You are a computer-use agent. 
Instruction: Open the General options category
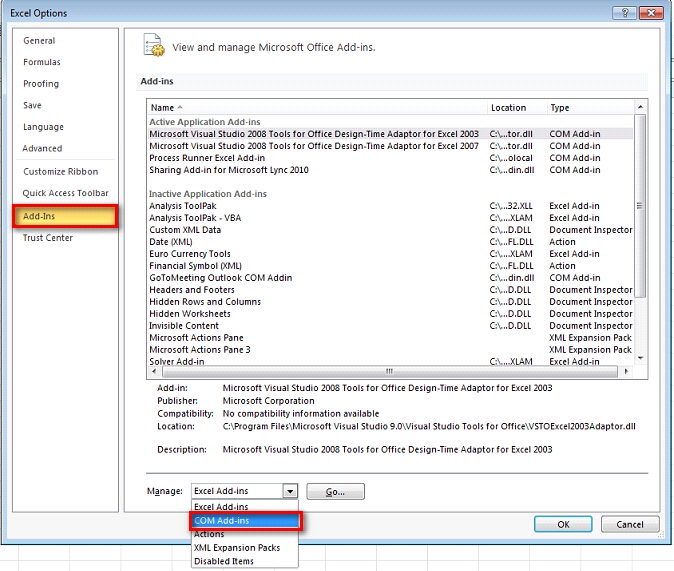coord(40,41)
